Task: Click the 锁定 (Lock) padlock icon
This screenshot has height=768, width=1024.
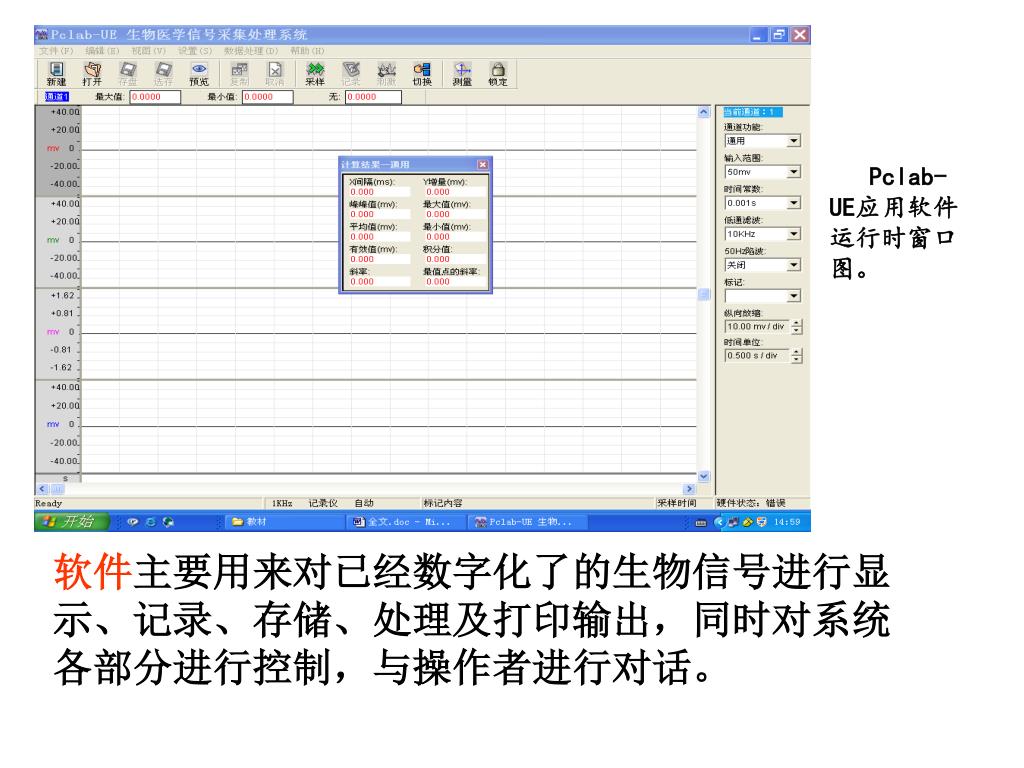Action: pos(498,74)
